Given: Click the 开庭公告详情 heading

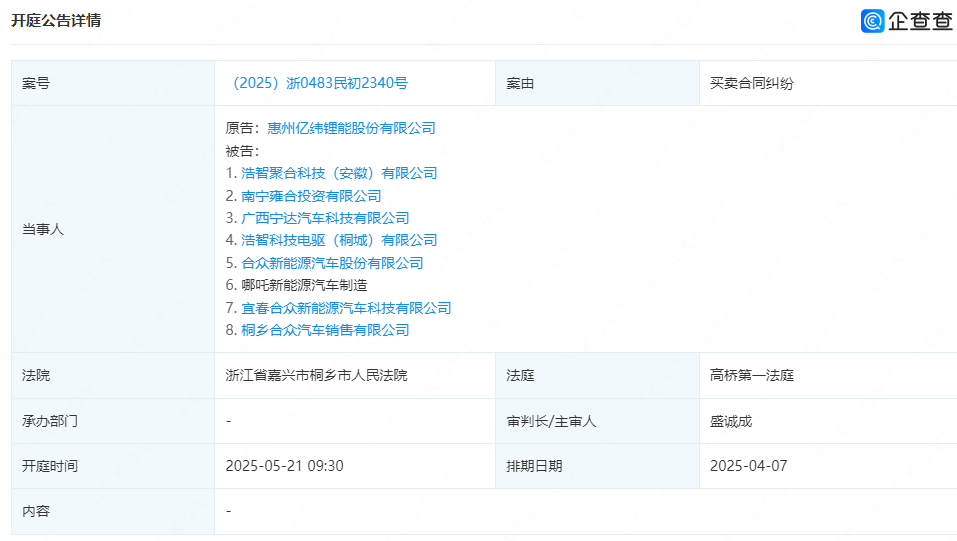Looking at the screenshot, I should pyautogui.click(x=56, y=21).
